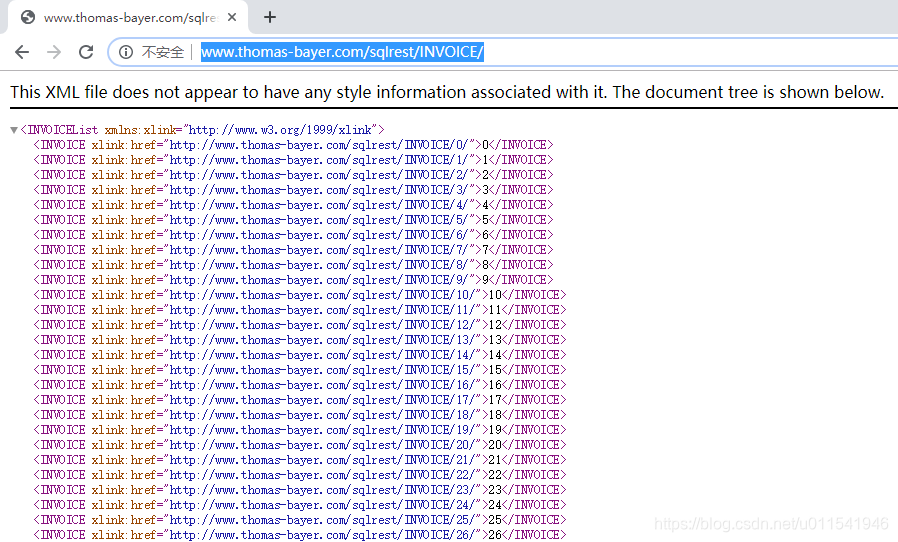Close the thomas-bayer.com tab
Viewport: 898px width, 542px height.
pos(232,17)
